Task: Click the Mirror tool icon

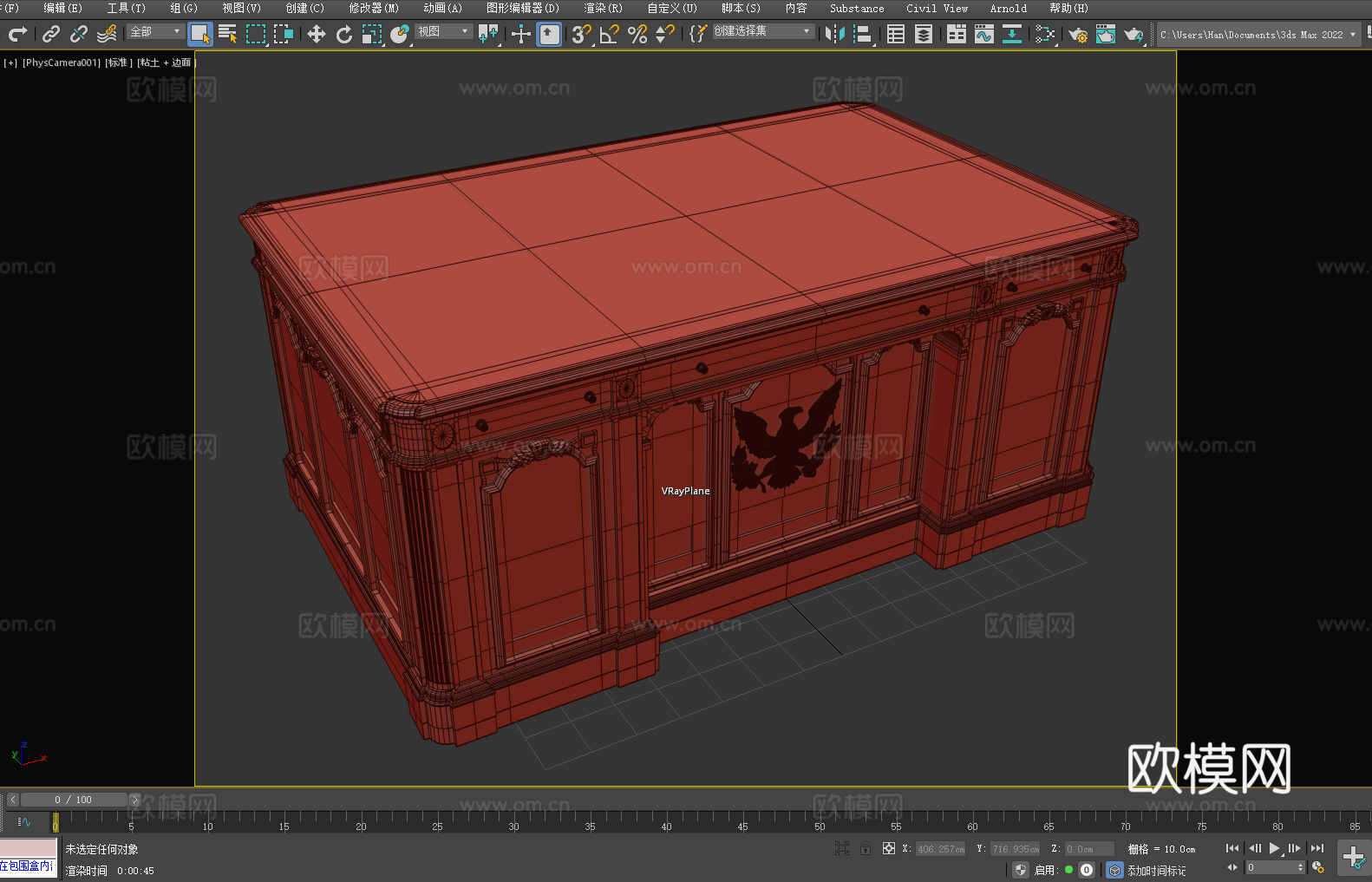Action: click(835, 34)
